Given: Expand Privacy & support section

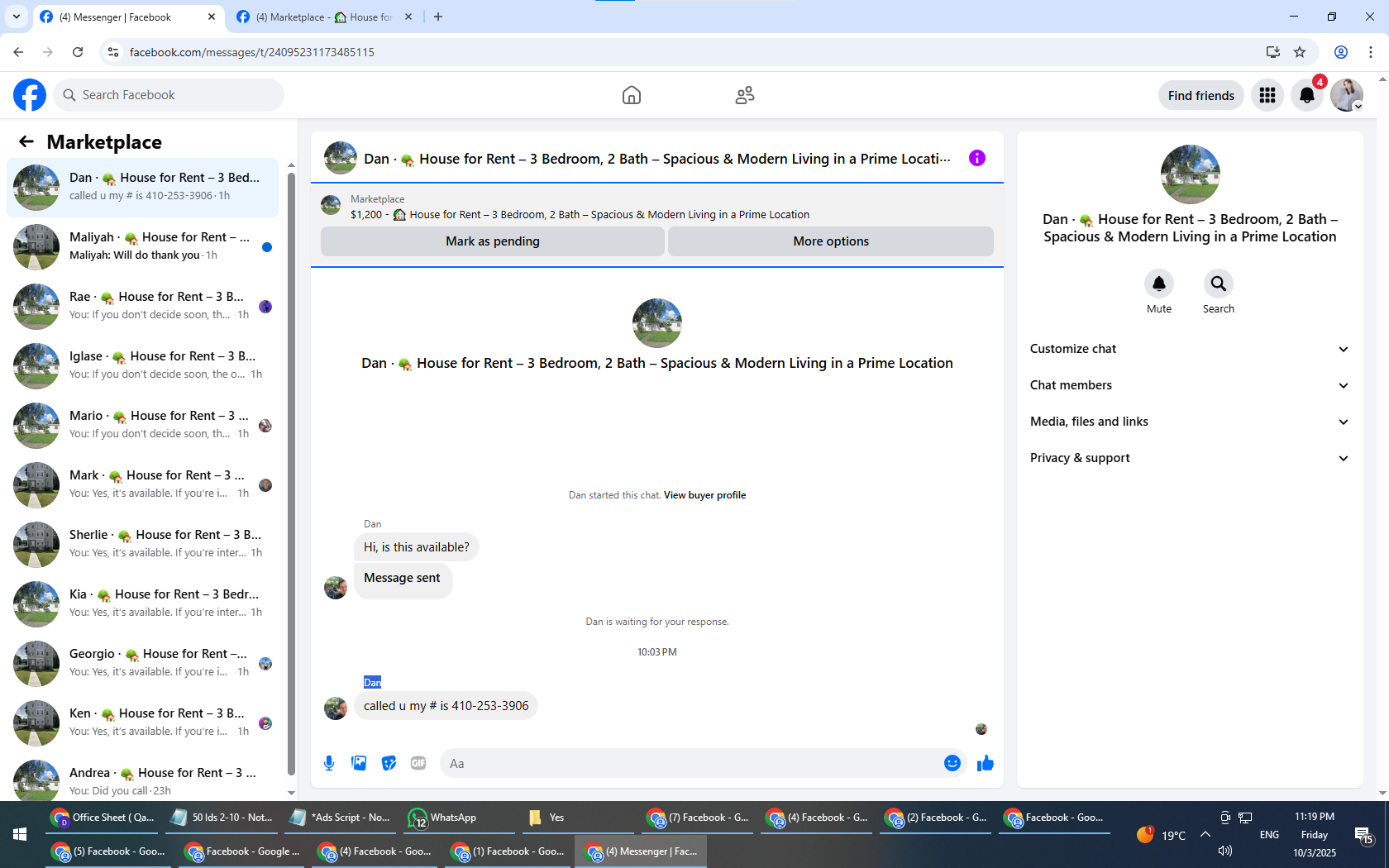Looking at the screenshot, I should point(1190,458).
